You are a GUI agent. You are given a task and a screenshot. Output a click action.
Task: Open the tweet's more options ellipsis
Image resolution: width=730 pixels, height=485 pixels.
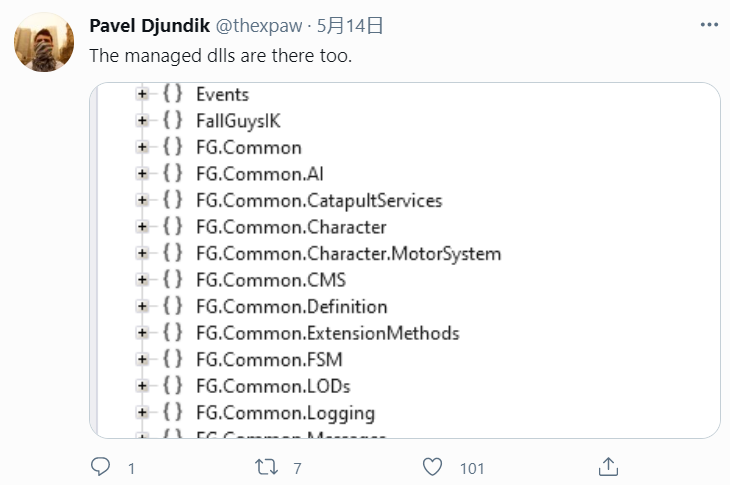click(709, 26)
